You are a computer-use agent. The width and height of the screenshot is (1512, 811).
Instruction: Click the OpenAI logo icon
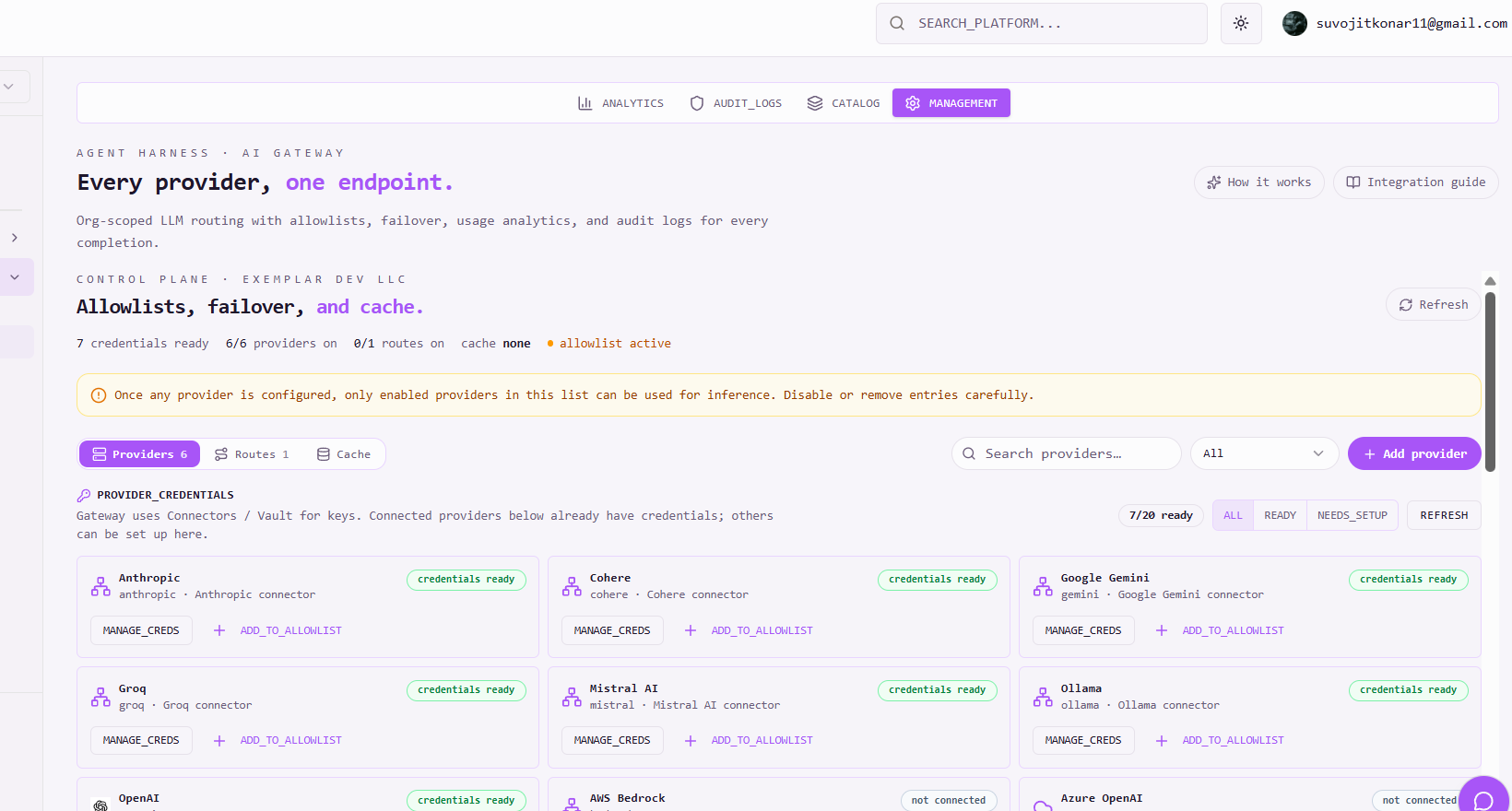pyautogui.click(x=100, y=805)
